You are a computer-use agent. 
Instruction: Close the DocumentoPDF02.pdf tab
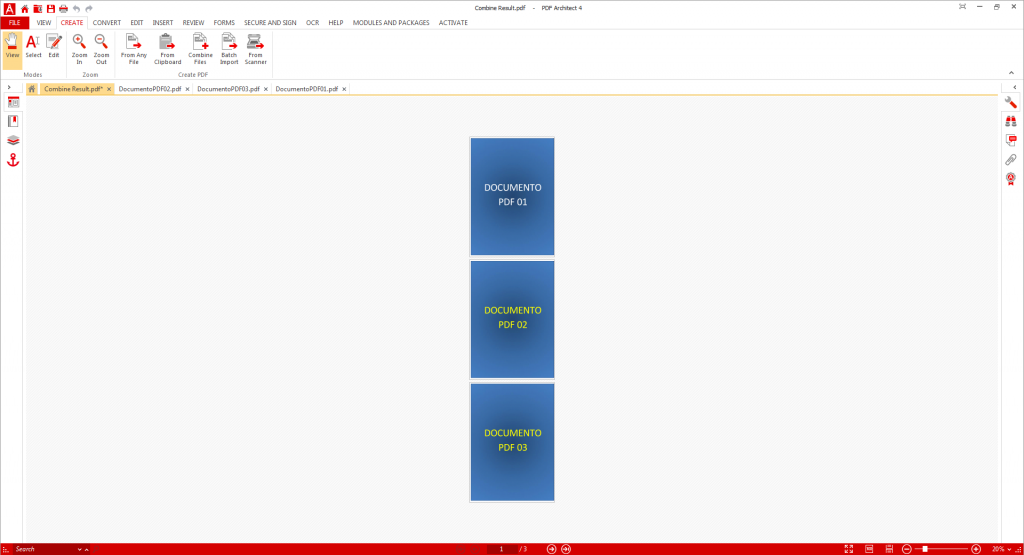[187, 89]
